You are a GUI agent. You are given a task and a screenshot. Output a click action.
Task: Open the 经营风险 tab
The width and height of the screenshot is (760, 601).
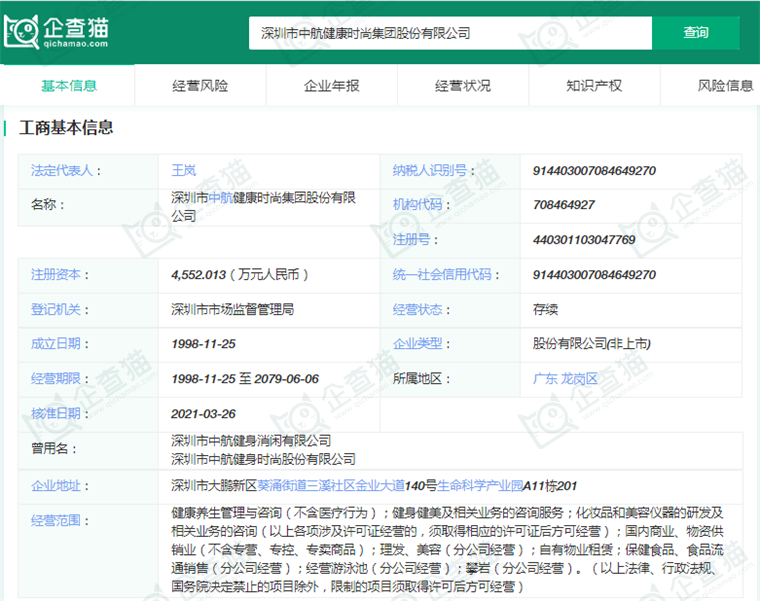tap(200, 86)
